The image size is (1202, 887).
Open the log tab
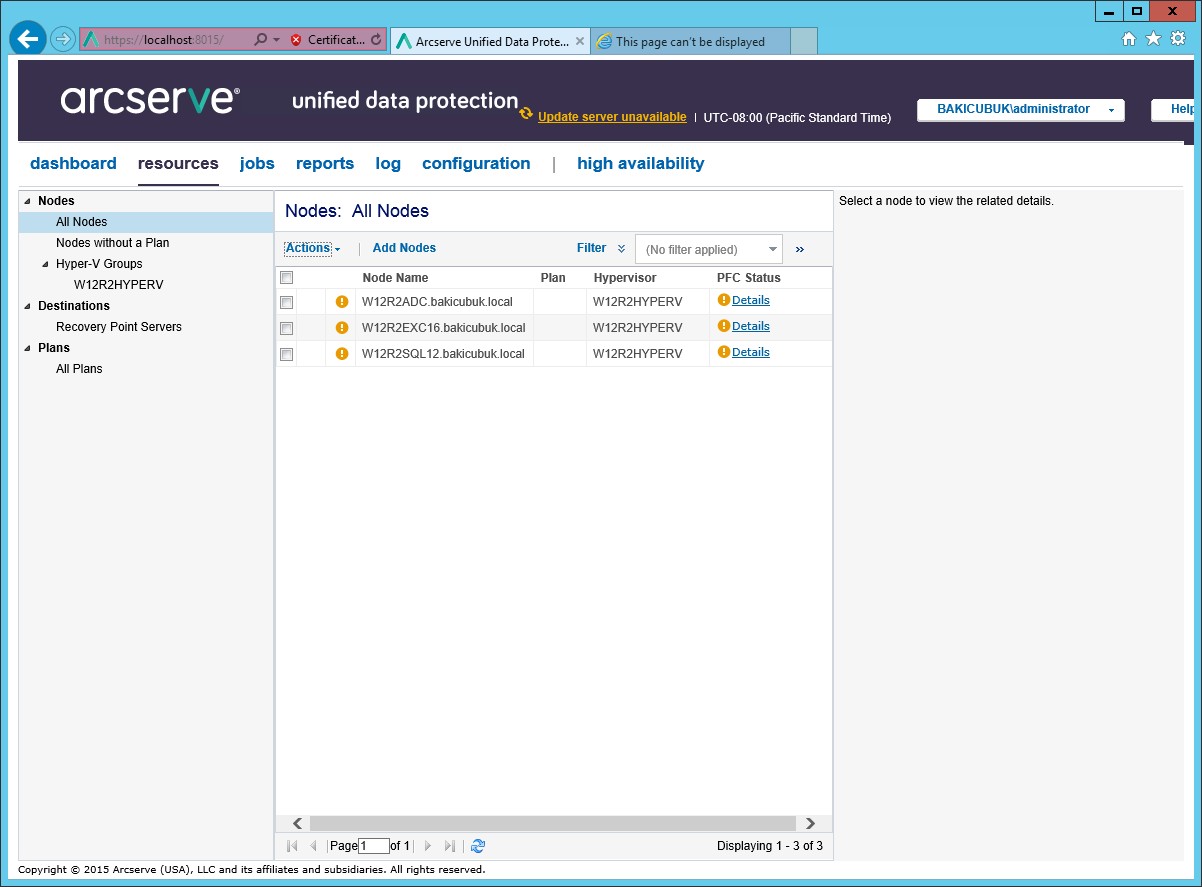388,163
